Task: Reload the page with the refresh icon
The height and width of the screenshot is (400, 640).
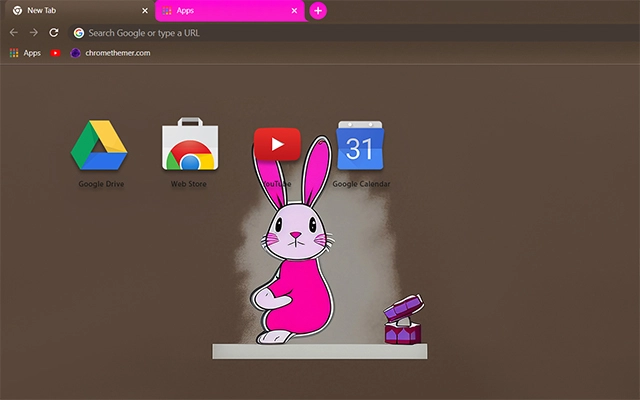Action: click(x=54, y=33)
